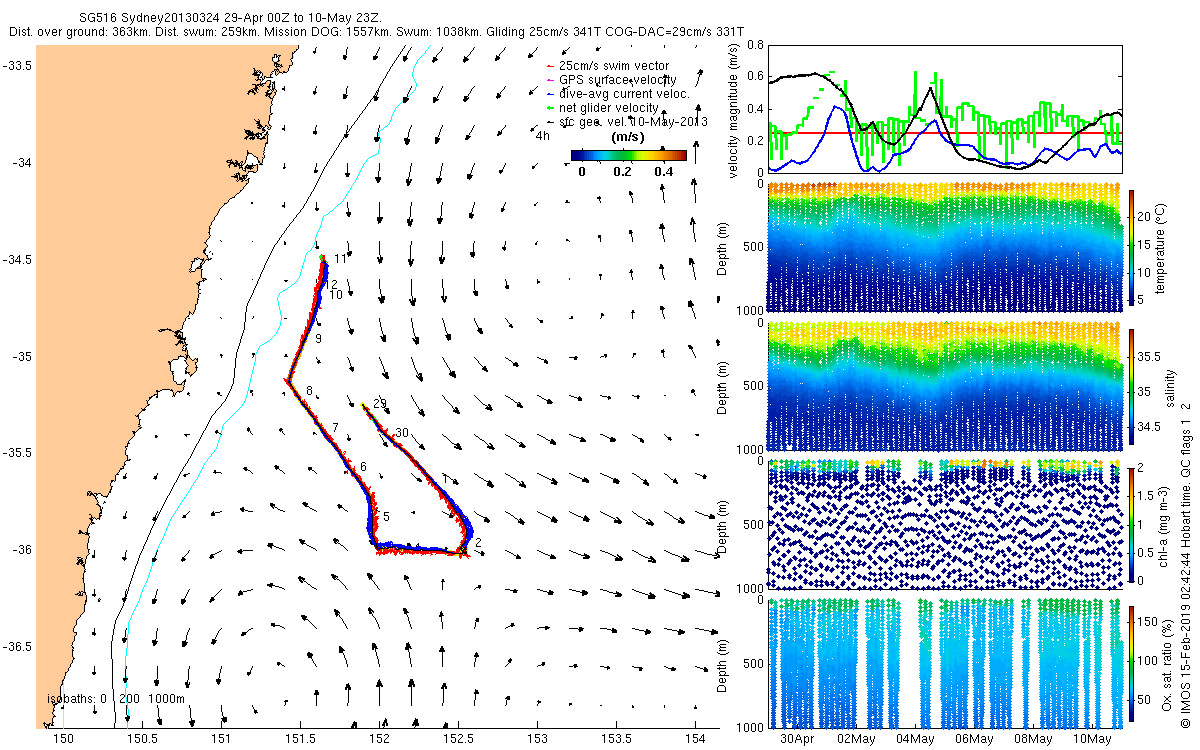Click the chl-a colorbar on the right
Viewport: 1200px width, 750px height.
tap(1132, 524)
